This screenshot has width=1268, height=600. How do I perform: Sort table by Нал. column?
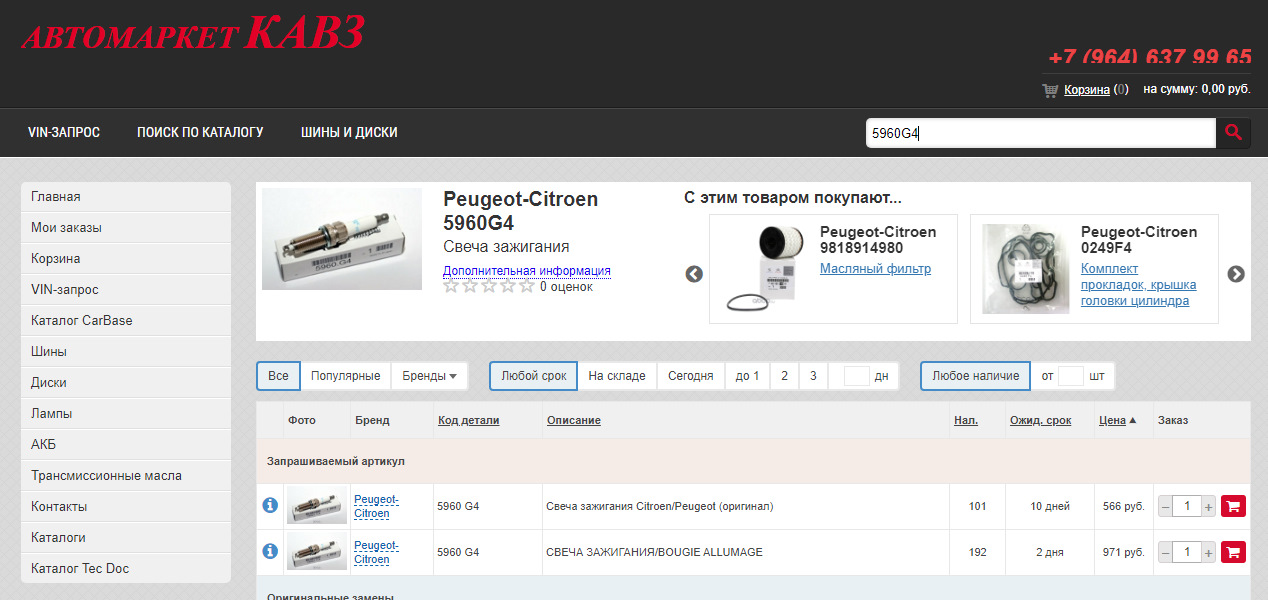coord(966,420)
